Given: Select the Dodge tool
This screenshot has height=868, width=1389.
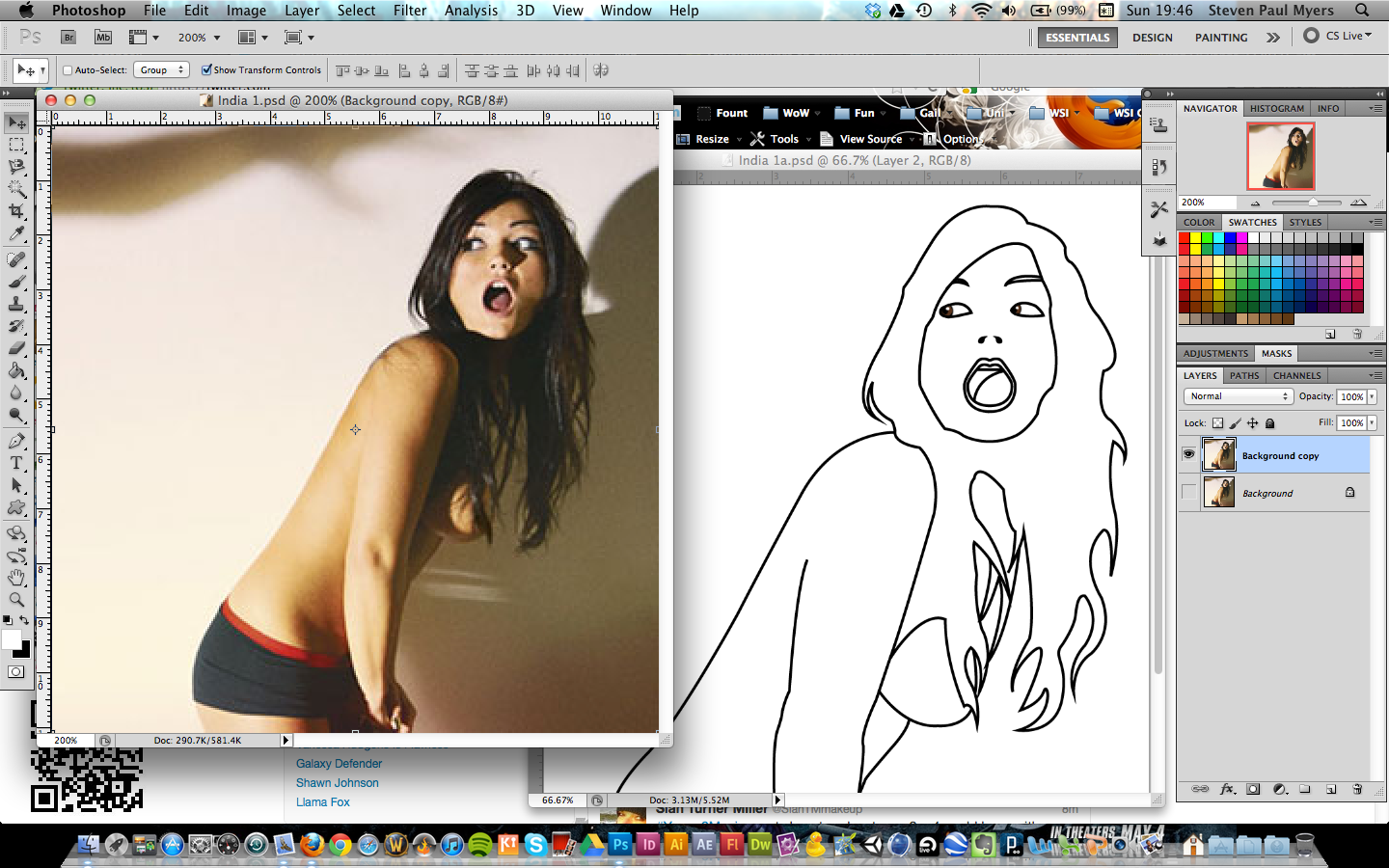Looking at the screenshot, I should click(16, 415).
